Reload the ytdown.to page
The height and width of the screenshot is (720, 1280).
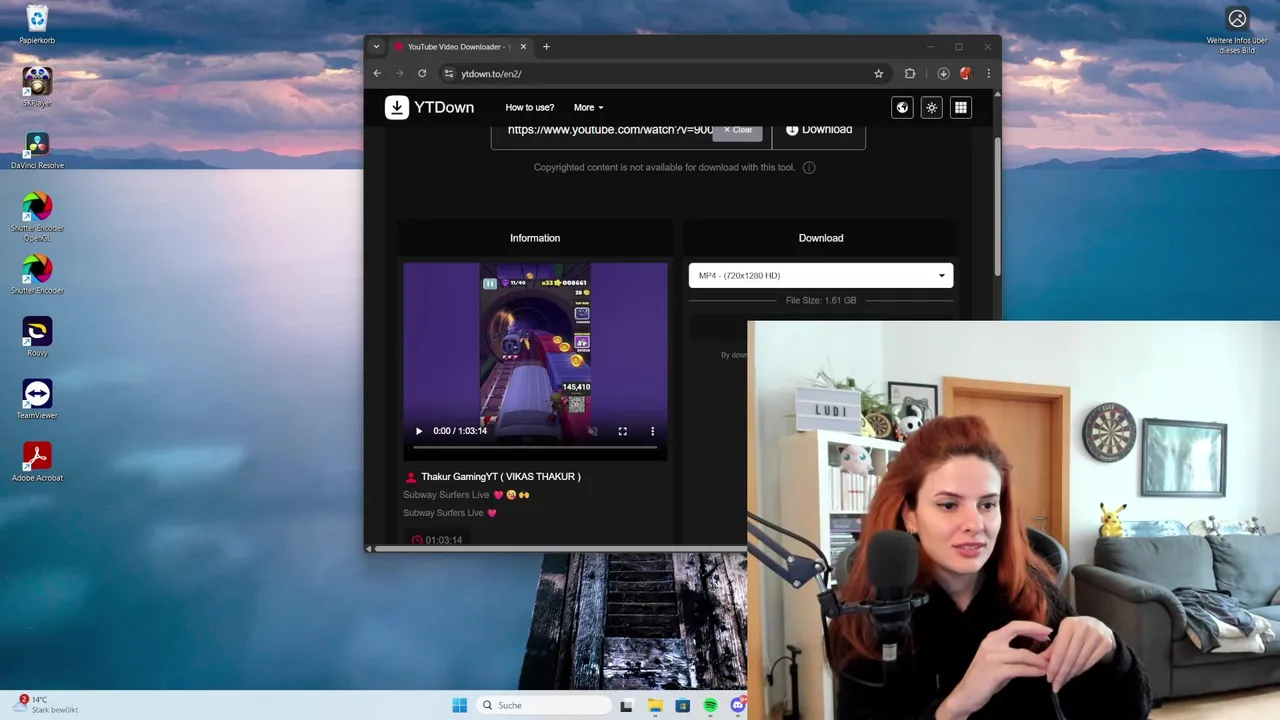click(x=422, y=73)
